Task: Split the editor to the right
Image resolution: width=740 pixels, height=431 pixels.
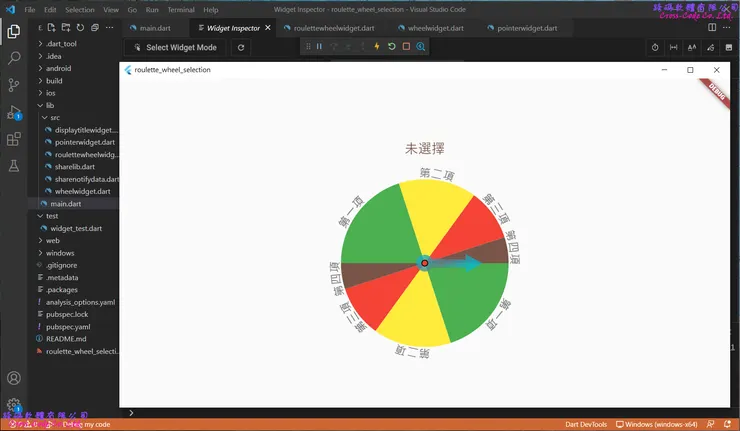Action: pos(712,27)
